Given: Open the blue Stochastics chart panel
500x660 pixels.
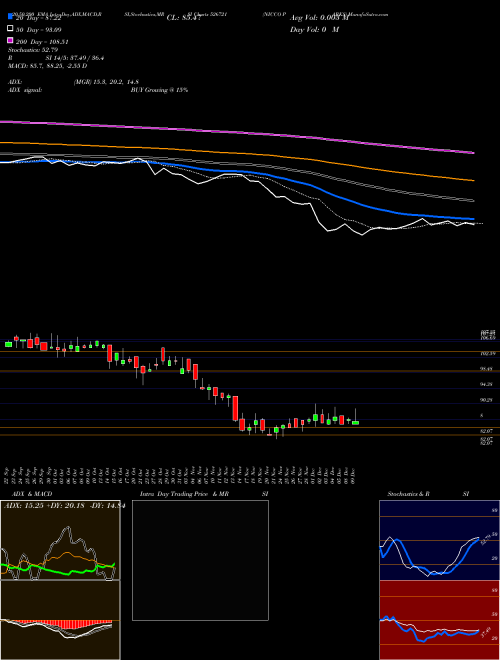Looking at the screenshot, I should pyautogui.click(x=439, y=540).
